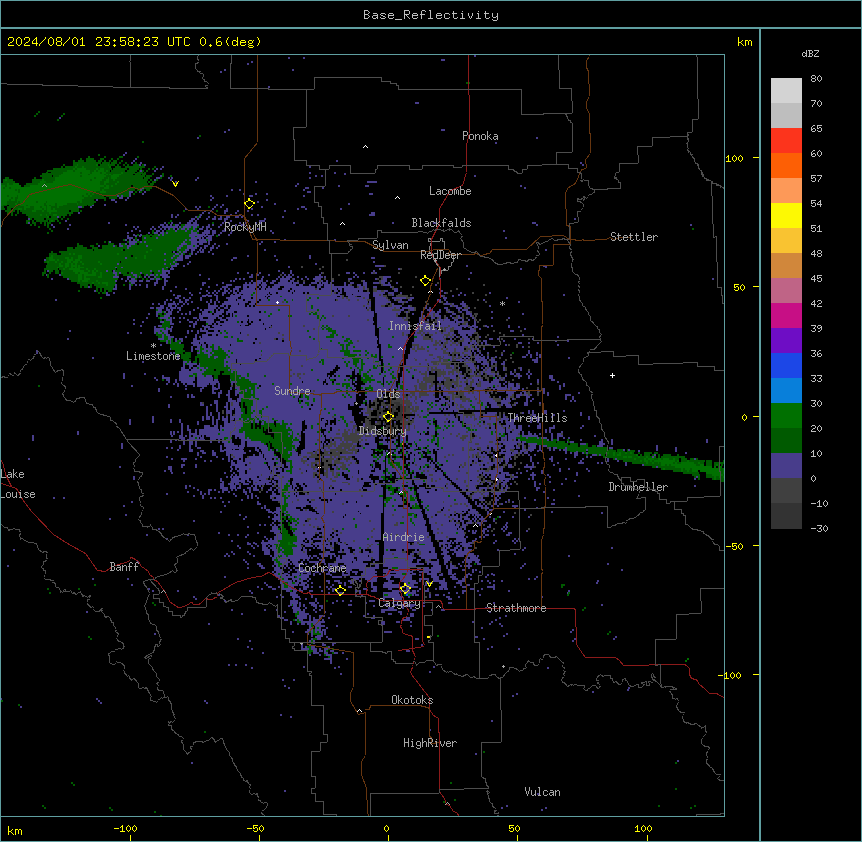Pick the red 60-65 dBZ legend swatch

coord(786,140)
